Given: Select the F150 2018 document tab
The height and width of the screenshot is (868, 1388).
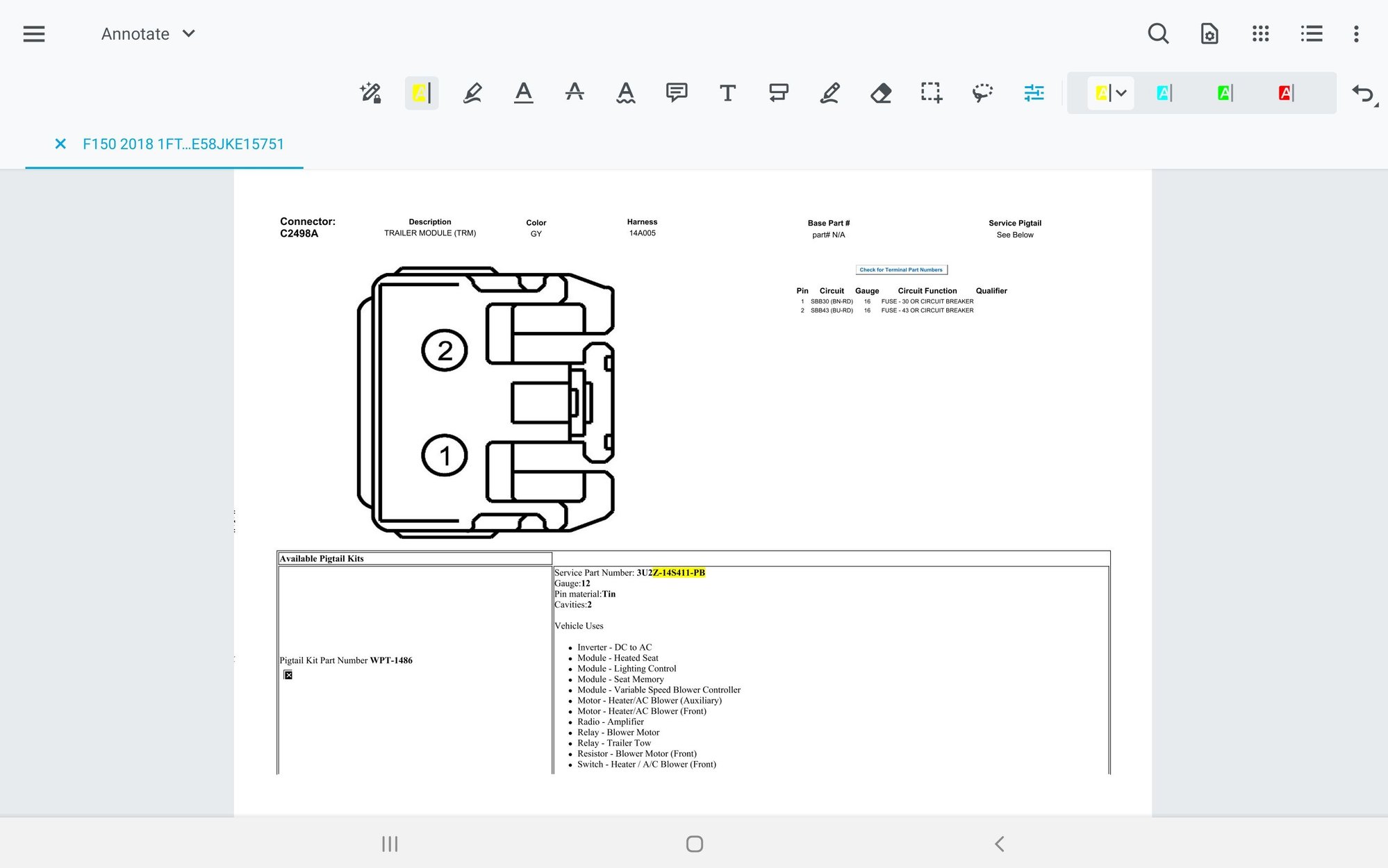Looking at the screenshot, I should tap(183, 144).
